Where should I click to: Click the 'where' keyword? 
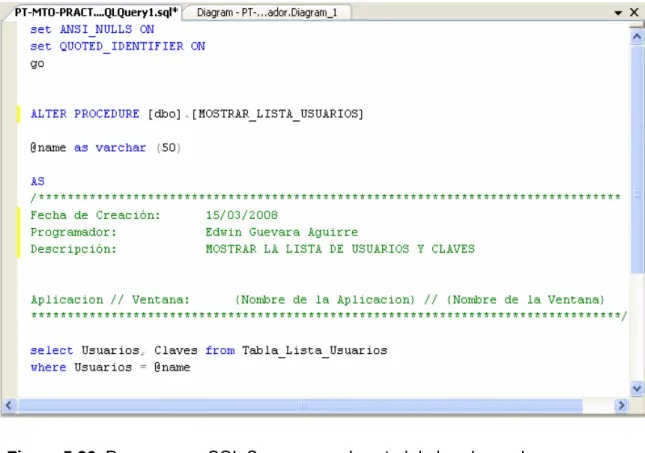coord(48,367)
